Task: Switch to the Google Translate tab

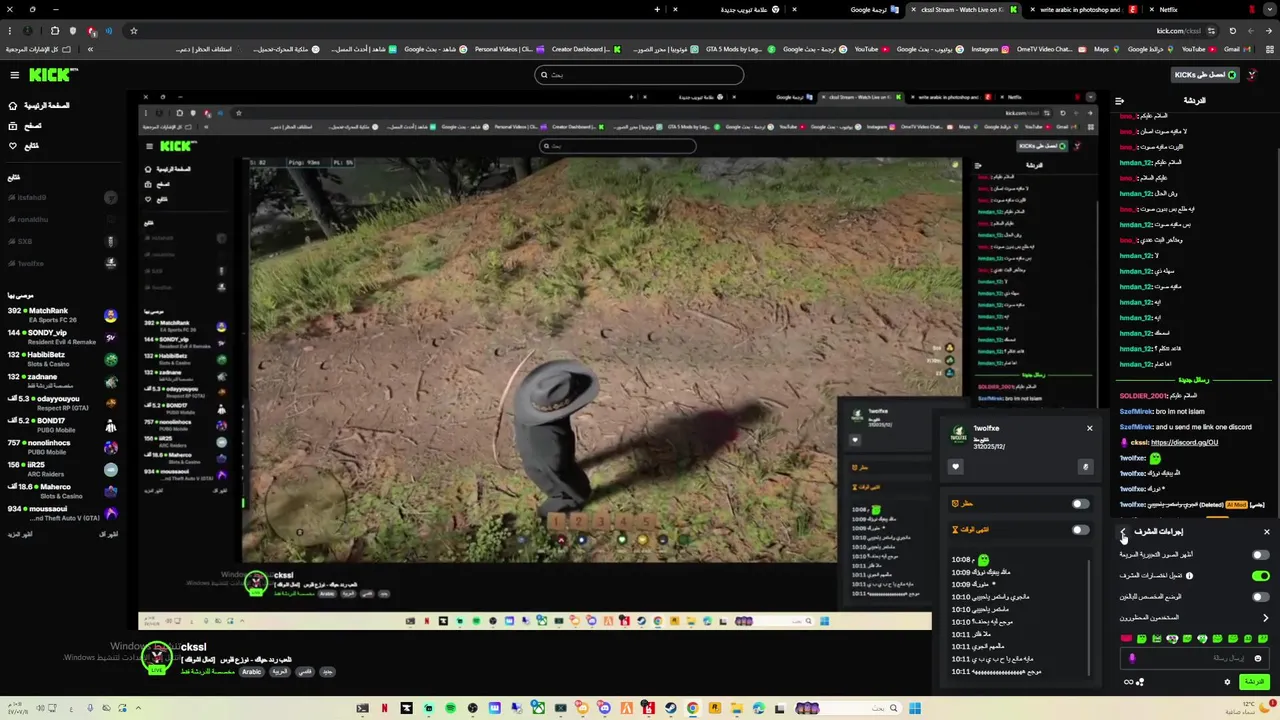Action: [x=845, y=9]
